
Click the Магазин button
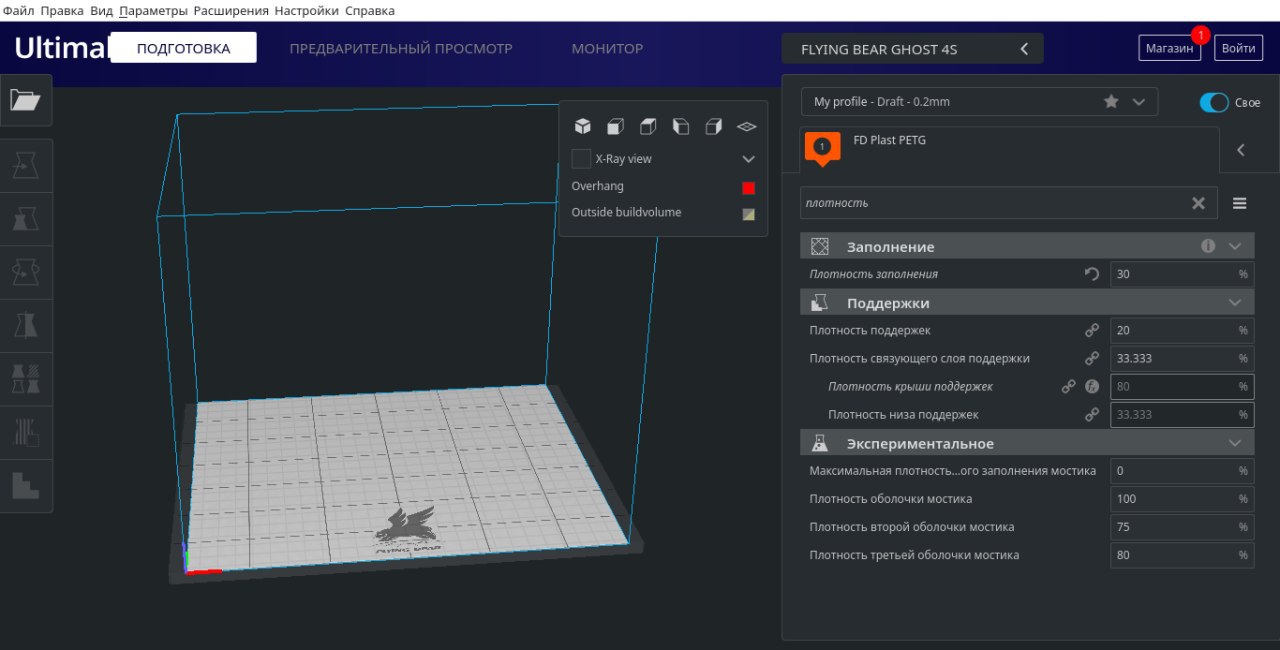click(1169, 48)
